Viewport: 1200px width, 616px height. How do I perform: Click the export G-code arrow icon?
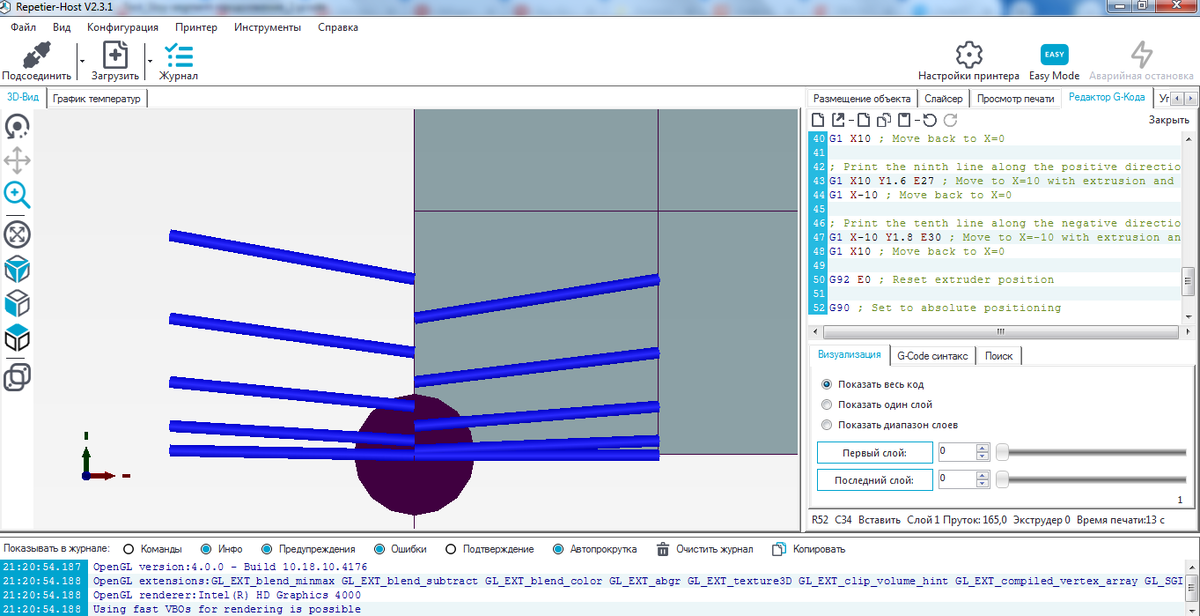pyautogui.click(x=838, y=120)
